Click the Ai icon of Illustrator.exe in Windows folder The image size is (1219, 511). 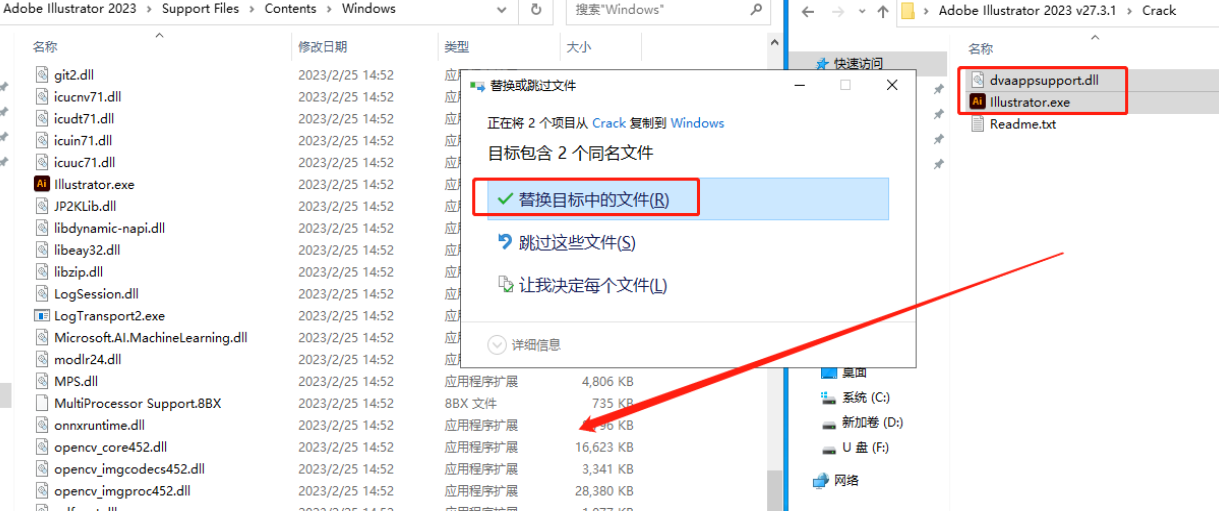click(41, 184)
